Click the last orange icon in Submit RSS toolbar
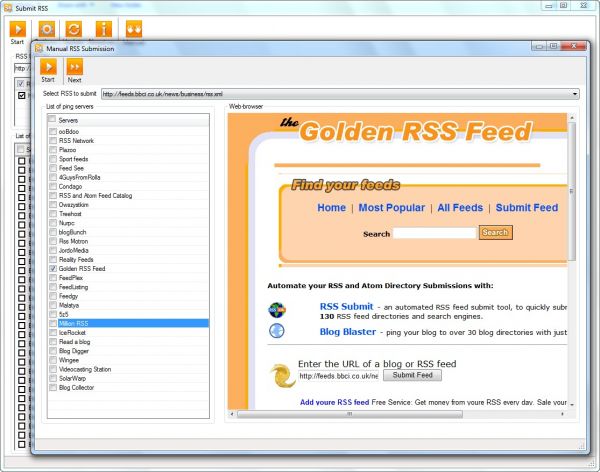 [134, 29]
